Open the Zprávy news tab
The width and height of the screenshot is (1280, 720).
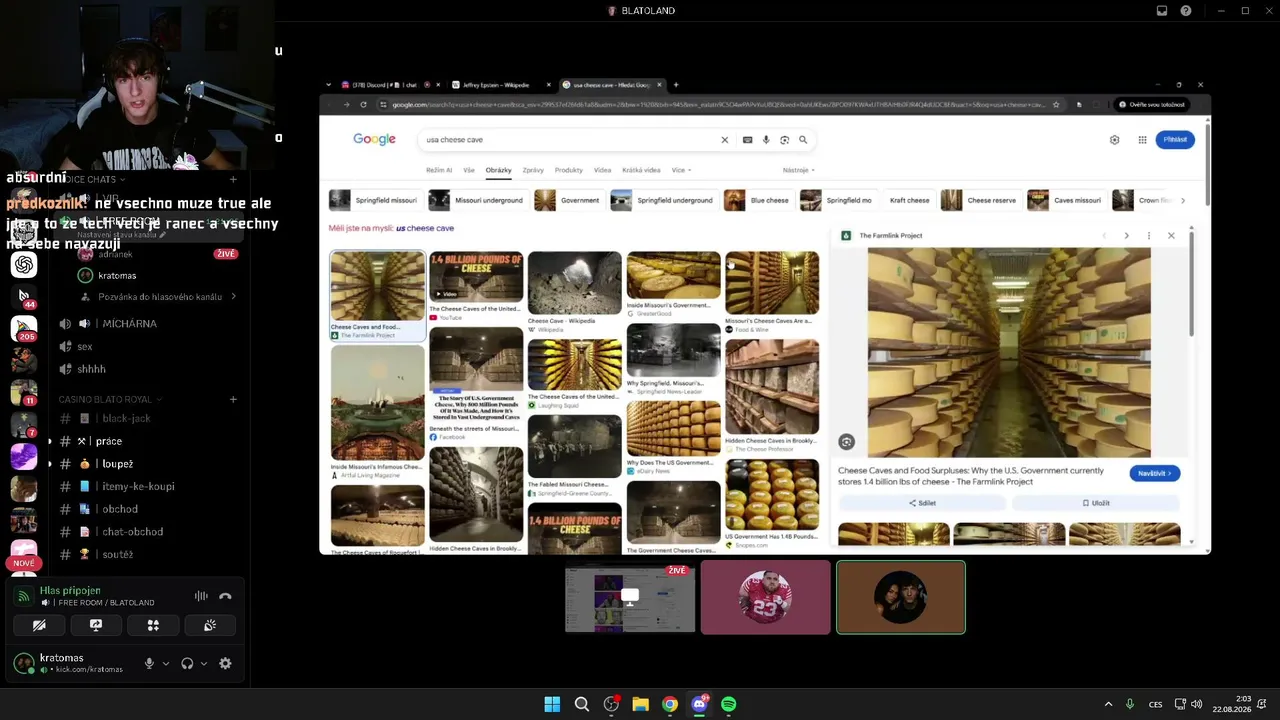pos(533,170)
